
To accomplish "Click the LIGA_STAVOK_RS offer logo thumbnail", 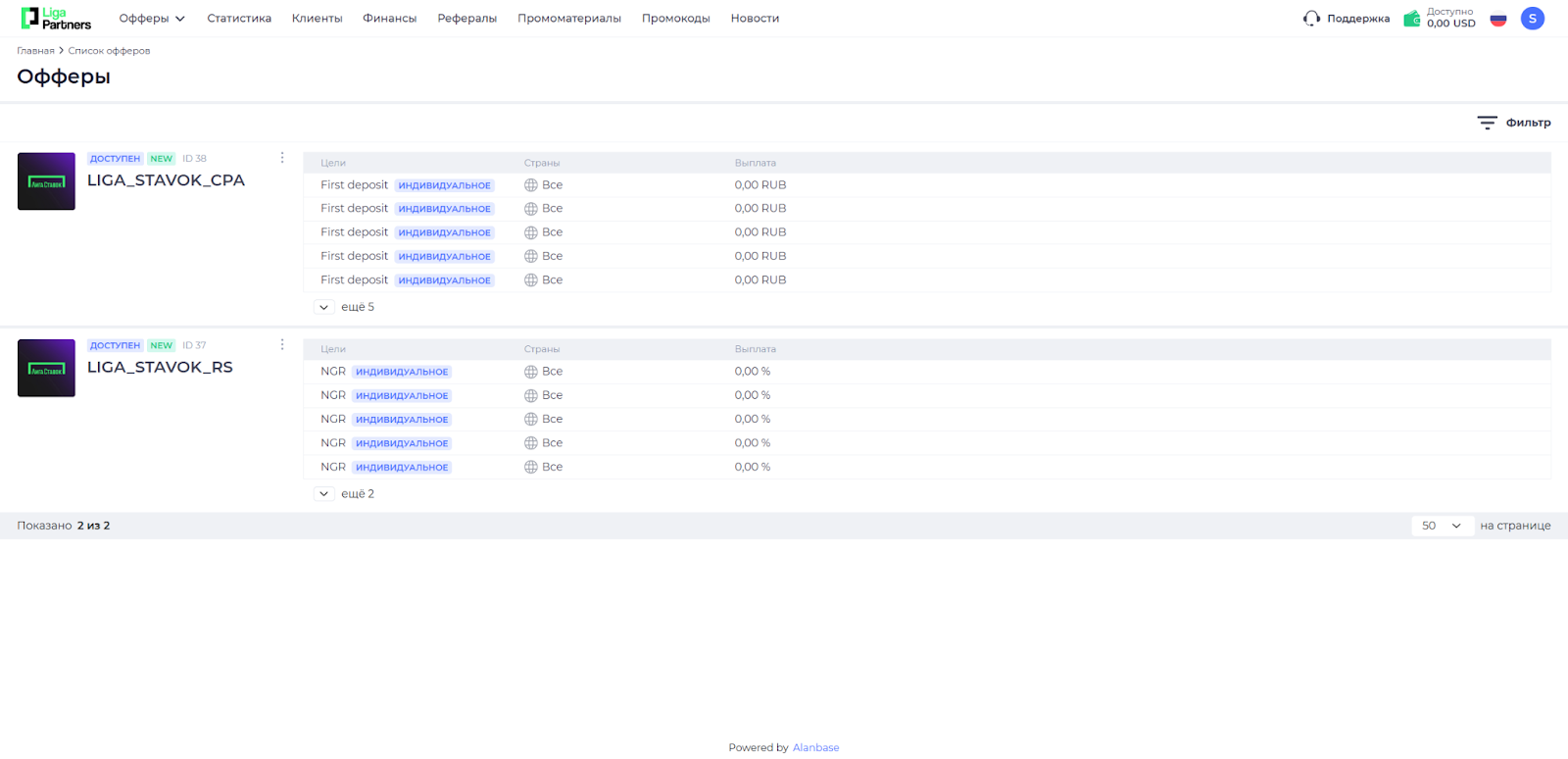I will [46, 368].
